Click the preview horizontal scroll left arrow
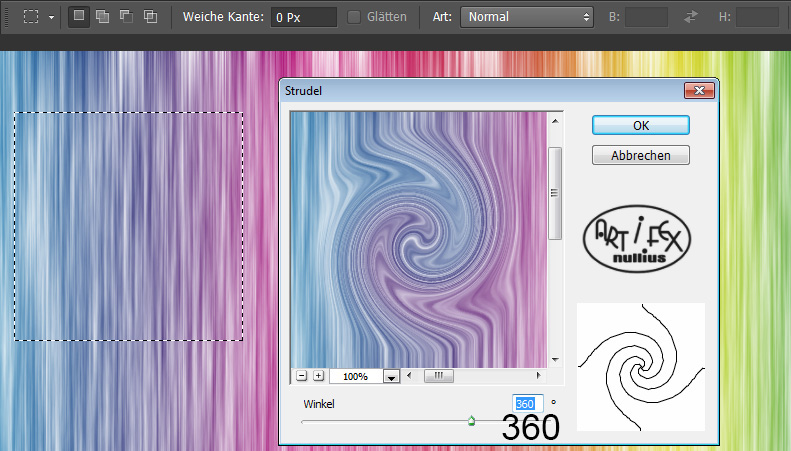The image size is (791, 451). point(409,375)
